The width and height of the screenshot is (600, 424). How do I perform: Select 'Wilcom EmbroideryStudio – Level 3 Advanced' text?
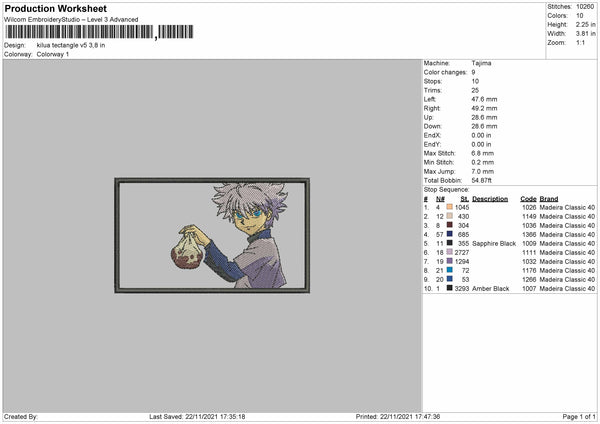click(71, 20)
